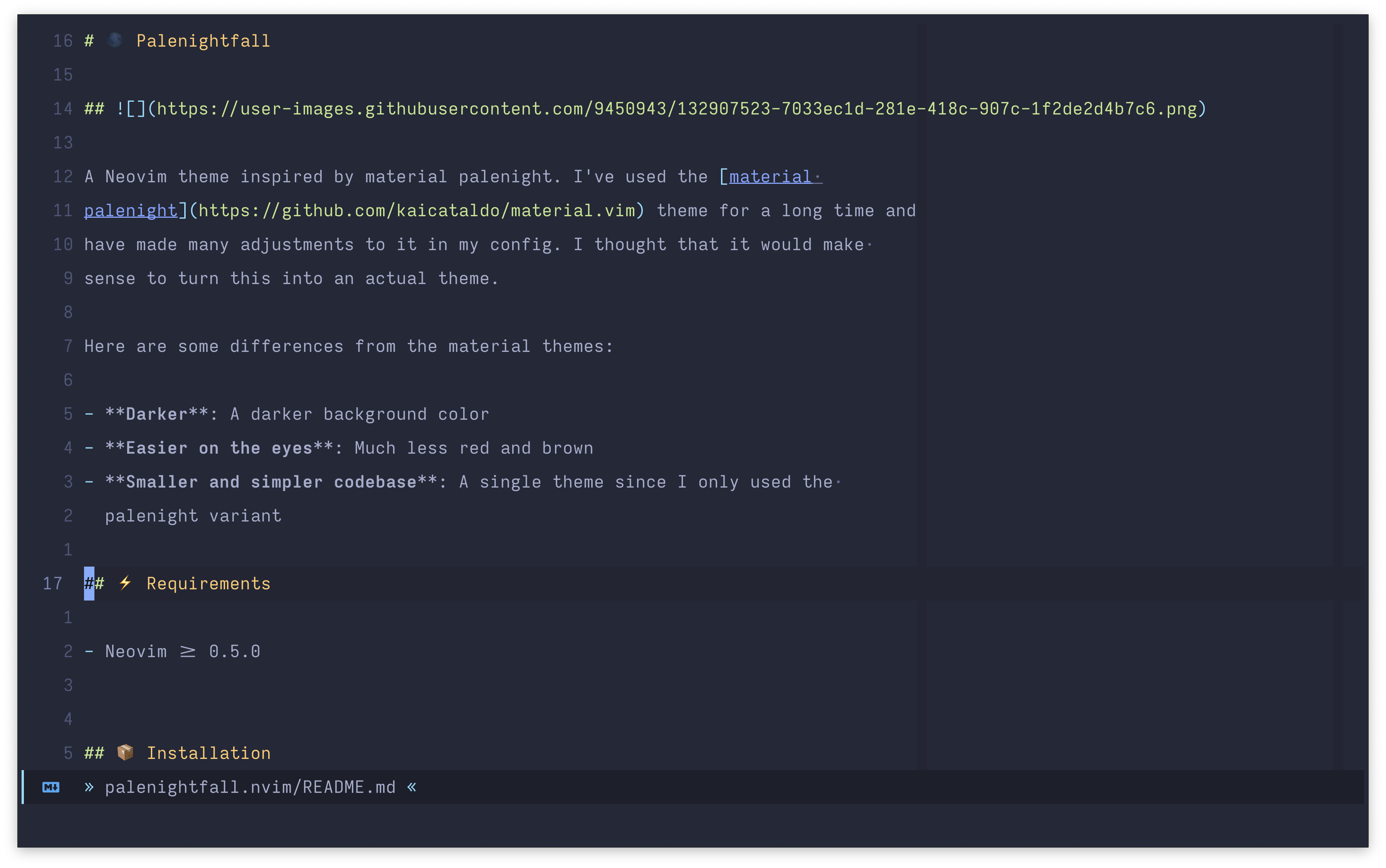Click the bold text Darker

coord(157,414)
